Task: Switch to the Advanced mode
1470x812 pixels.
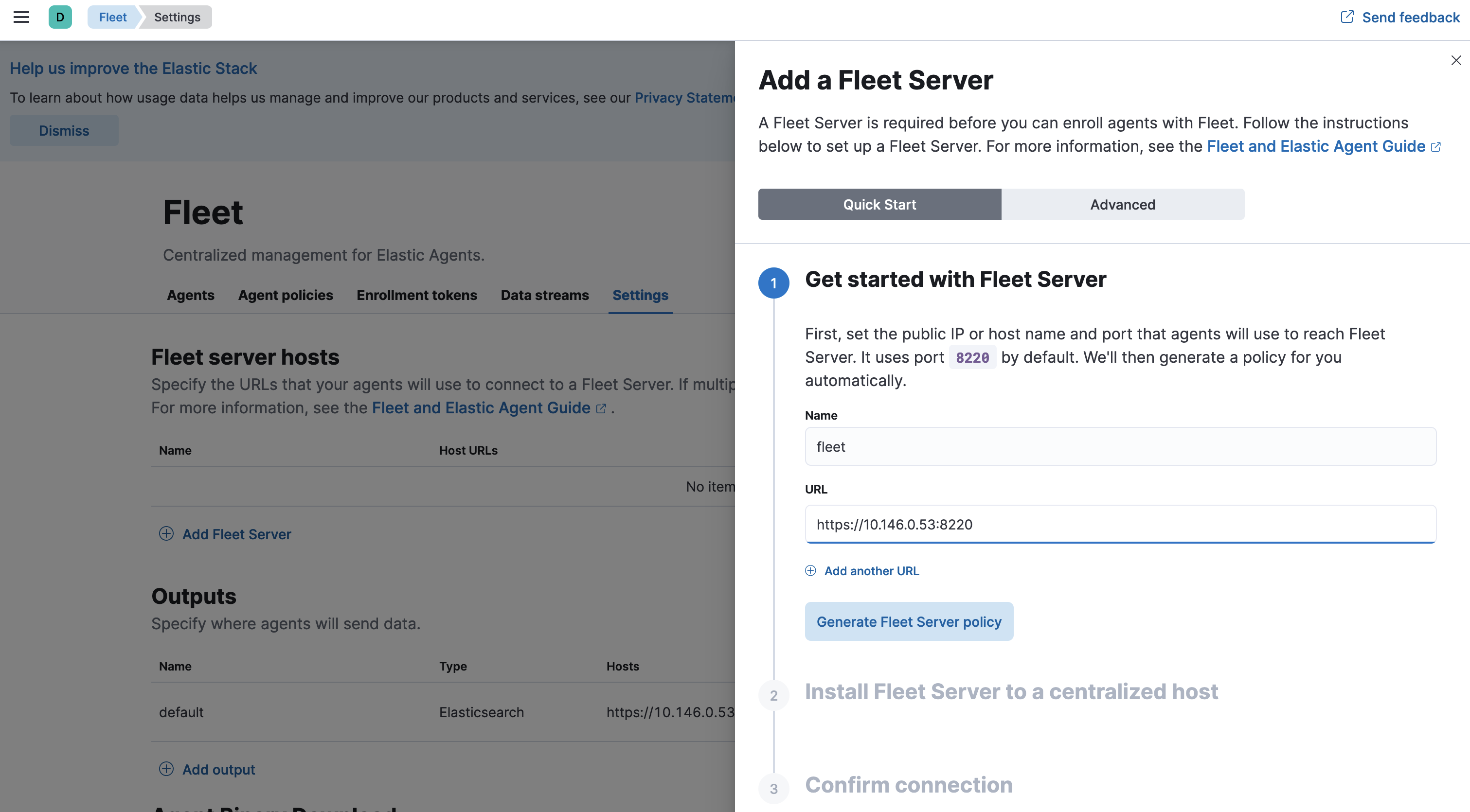Action: pyautogui.click(x=1123, y=204)
